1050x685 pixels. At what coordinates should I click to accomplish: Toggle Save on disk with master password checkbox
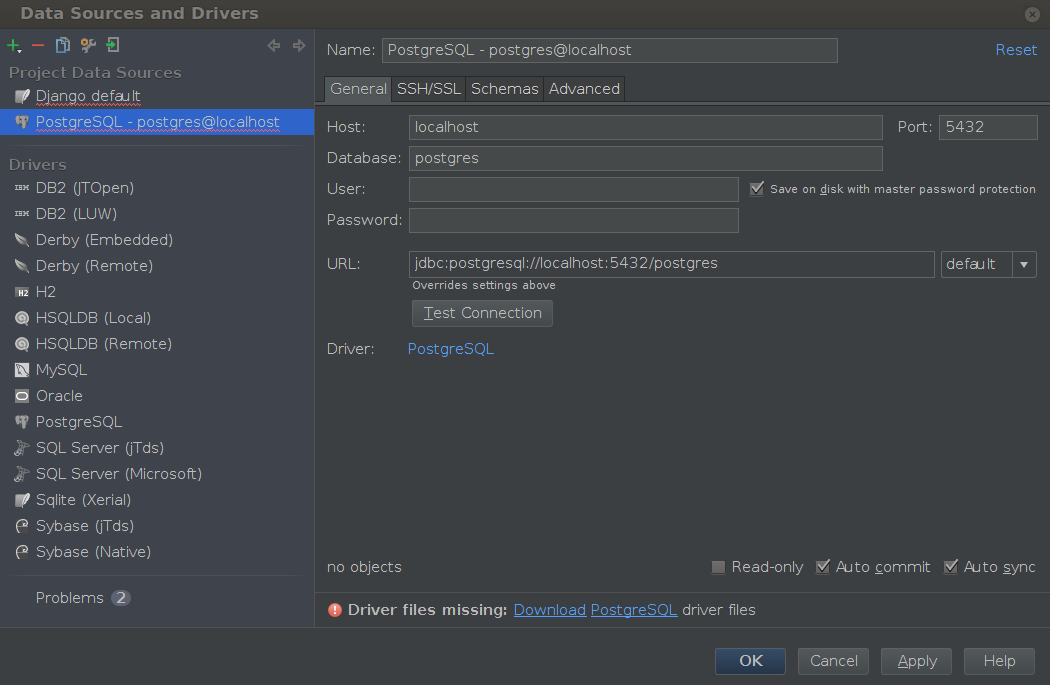coord(757,189)
